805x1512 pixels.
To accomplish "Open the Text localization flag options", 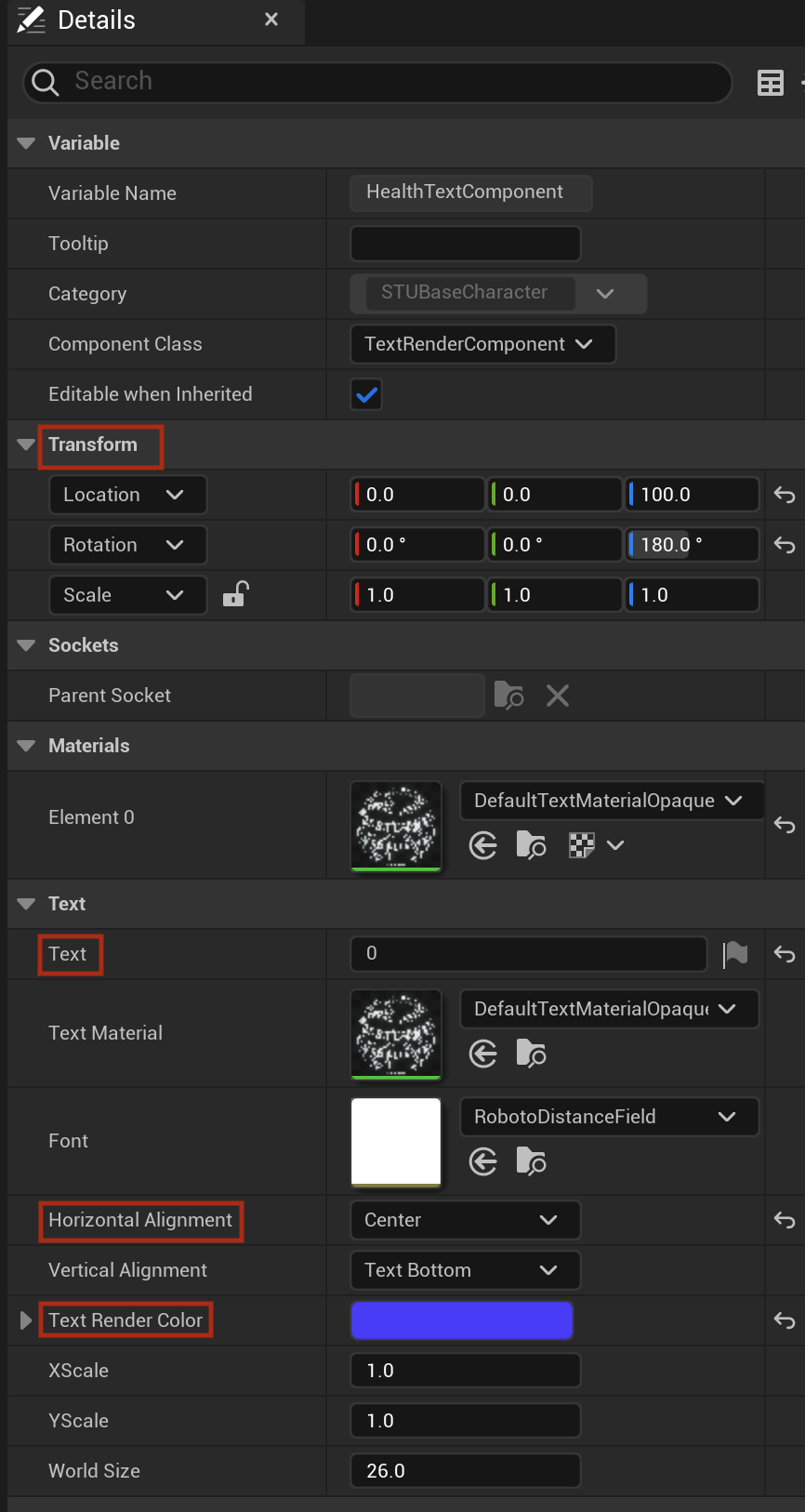I will (x=735, y=954).
